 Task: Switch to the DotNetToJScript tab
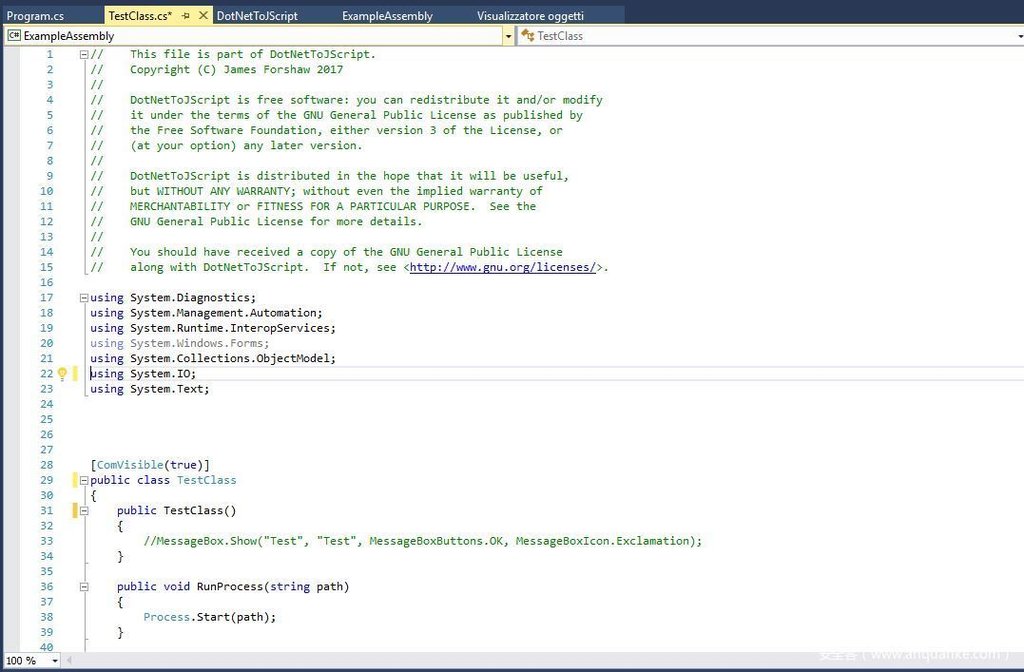257,16
